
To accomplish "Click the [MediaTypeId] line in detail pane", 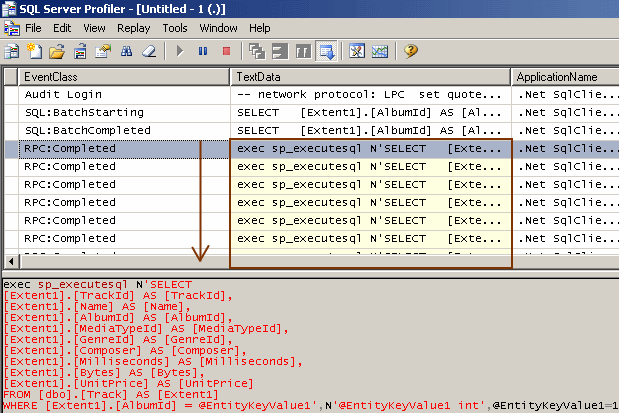I will pos(146,329).
